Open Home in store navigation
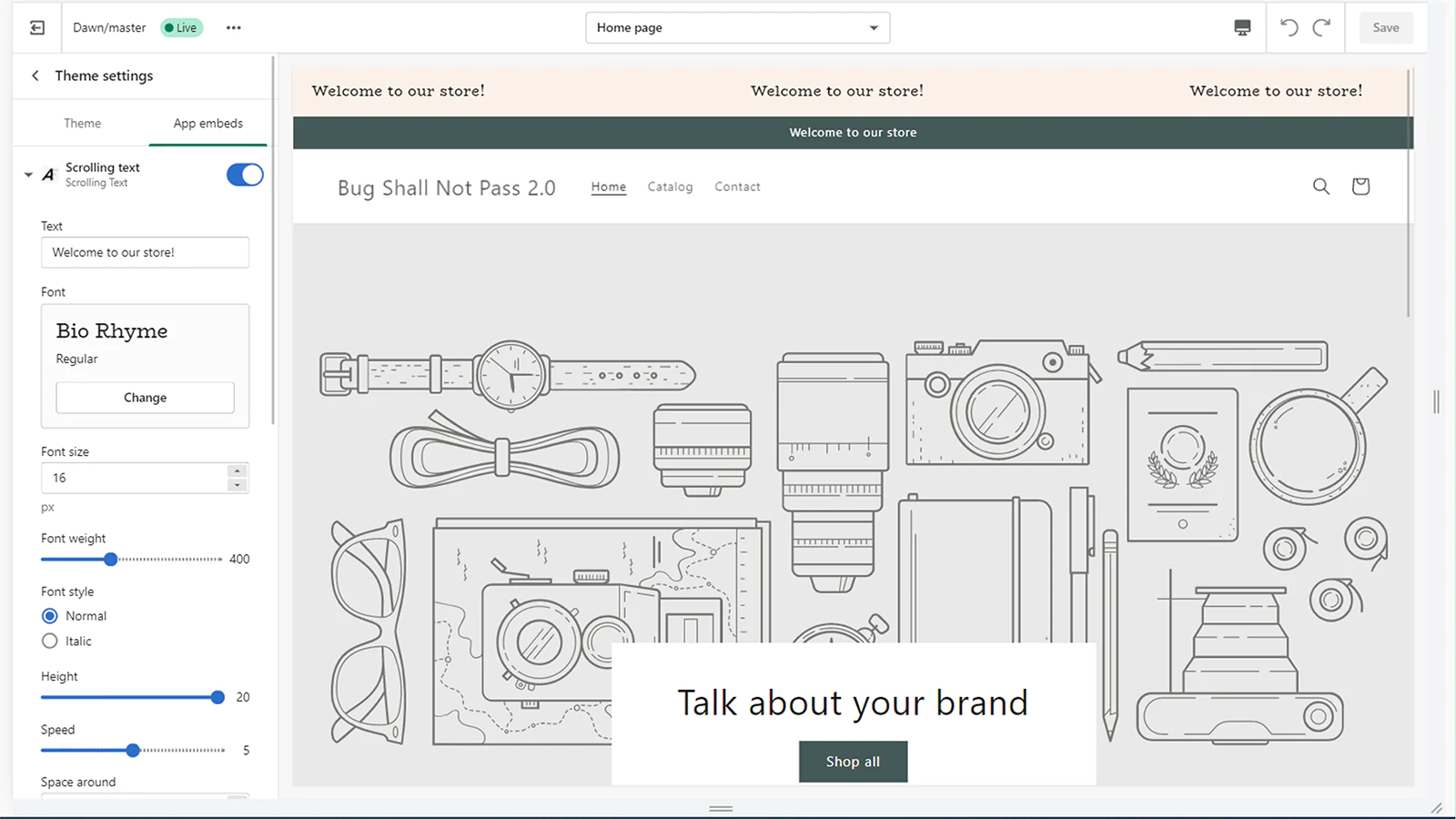 (609, 187)
